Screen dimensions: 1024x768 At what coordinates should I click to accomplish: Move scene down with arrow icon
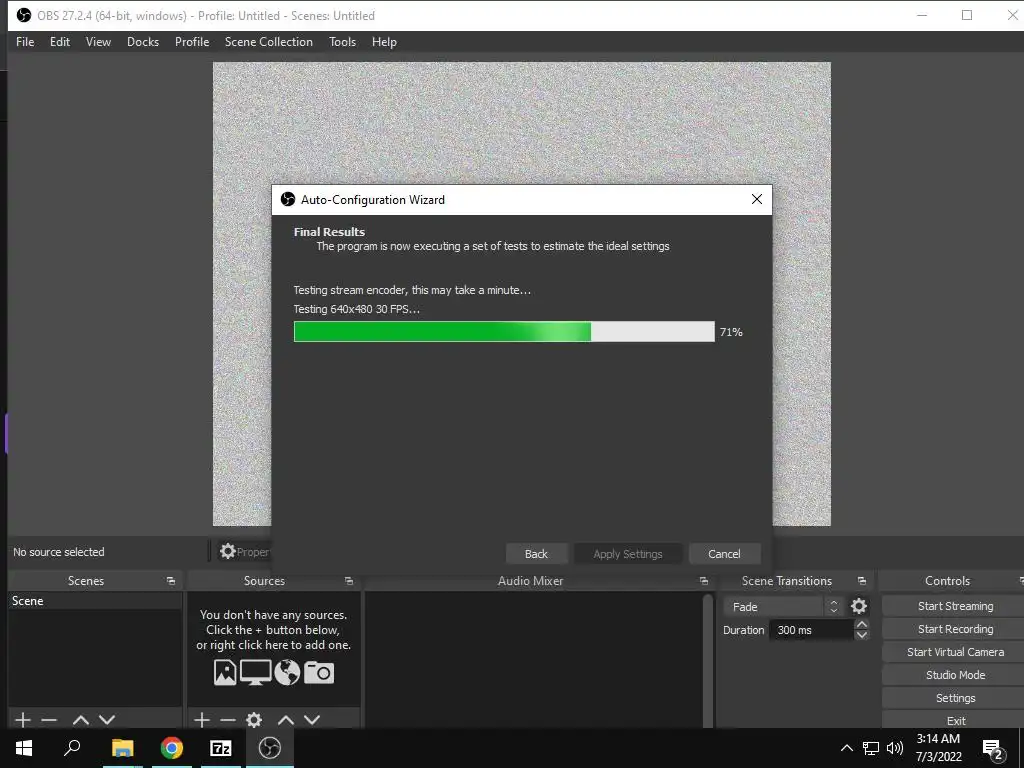107,720
